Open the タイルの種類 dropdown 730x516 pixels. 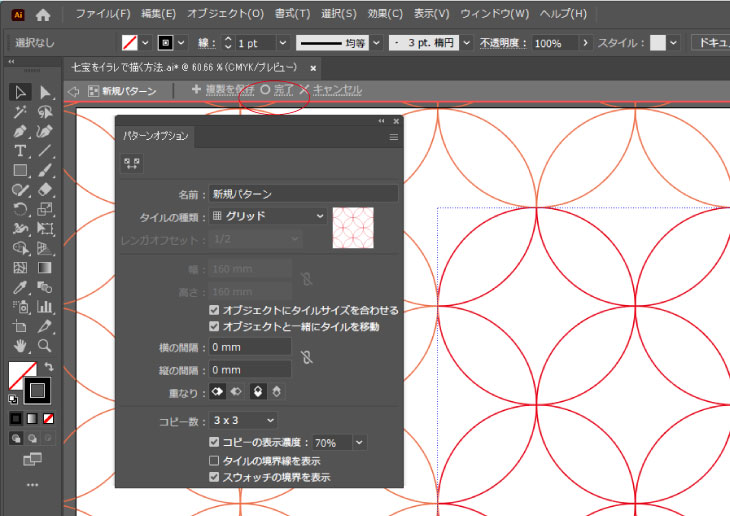click(268, 216)
